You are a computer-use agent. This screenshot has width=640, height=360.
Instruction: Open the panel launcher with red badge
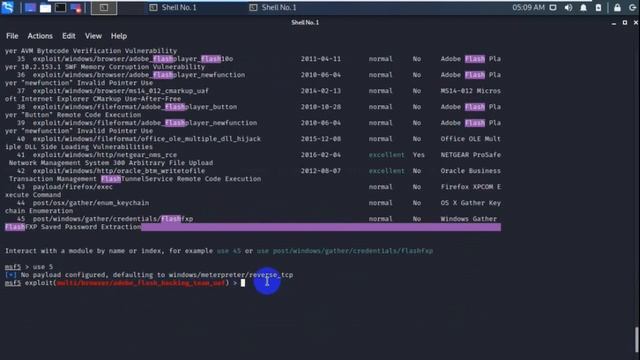point(76,8)
